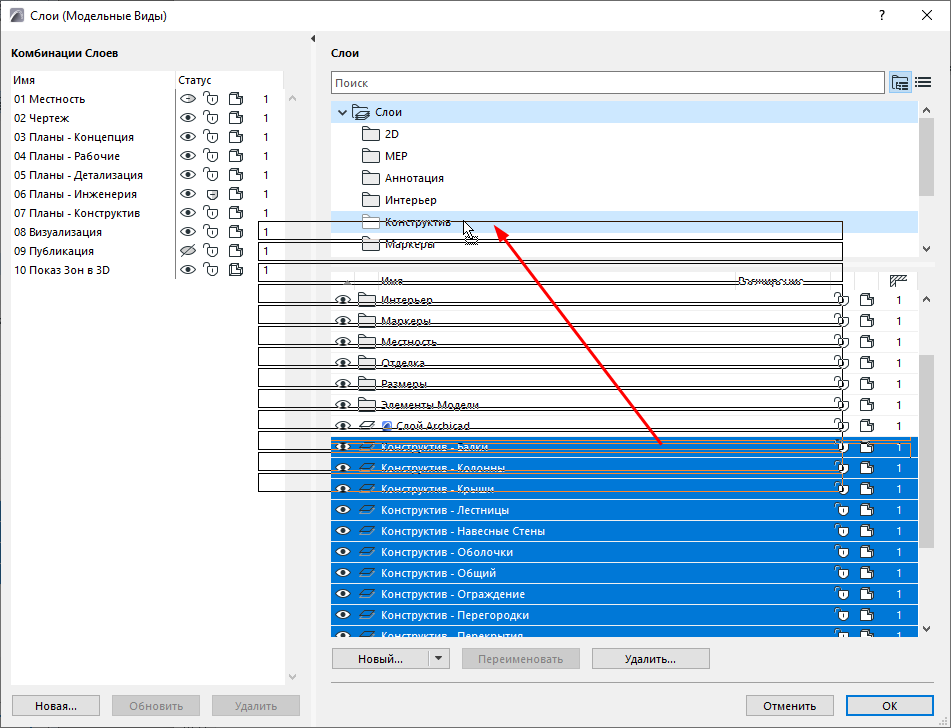
Task: Click wireframe icon of Местность folder row
Action: tap(867, 342)
